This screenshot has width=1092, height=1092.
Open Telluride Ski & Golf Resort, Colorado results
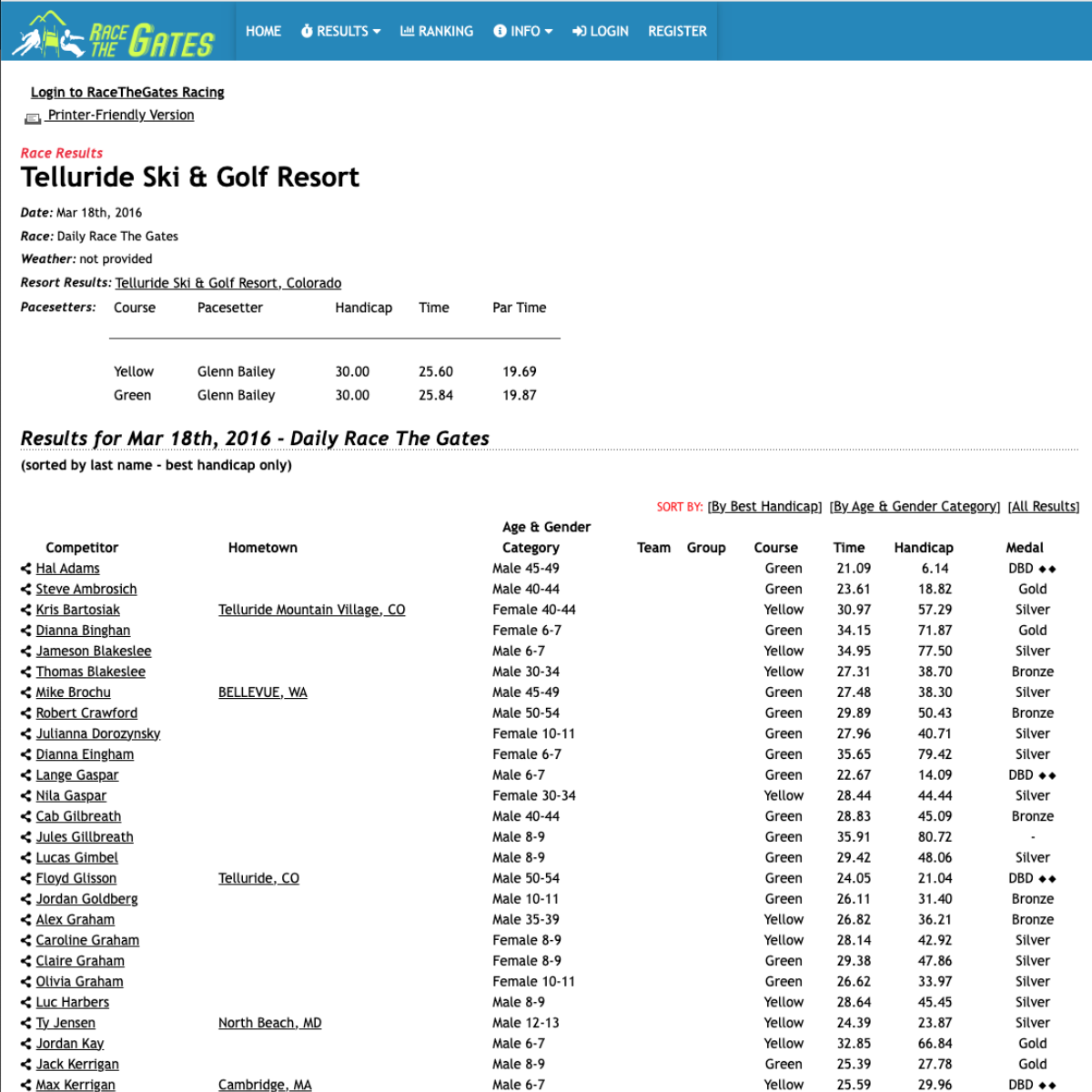228,283
